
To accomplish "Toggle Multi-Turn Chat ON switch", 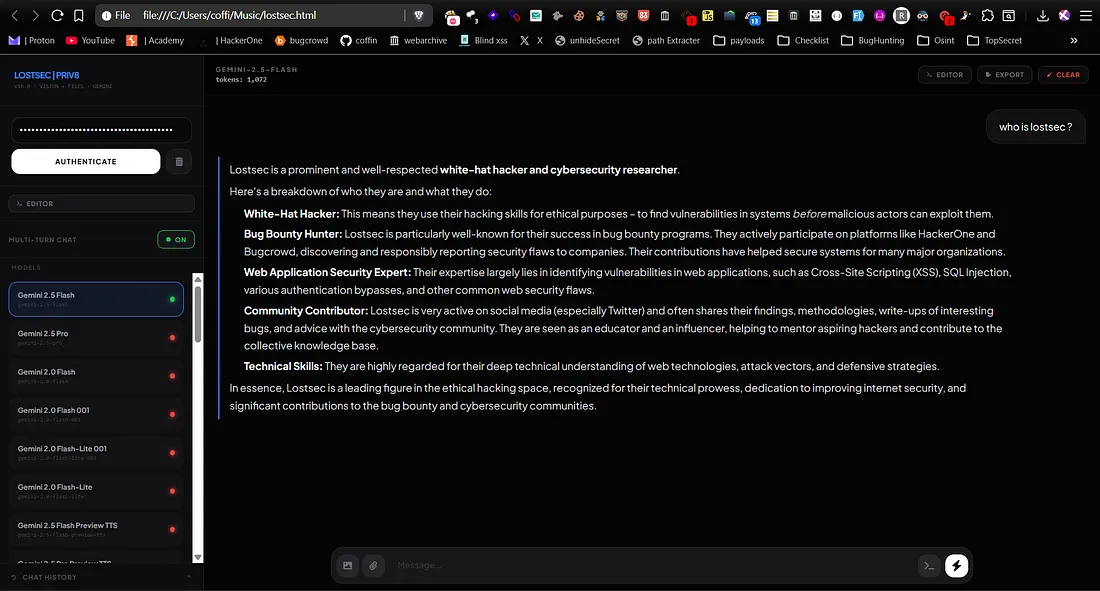I will tap(176, 239).
